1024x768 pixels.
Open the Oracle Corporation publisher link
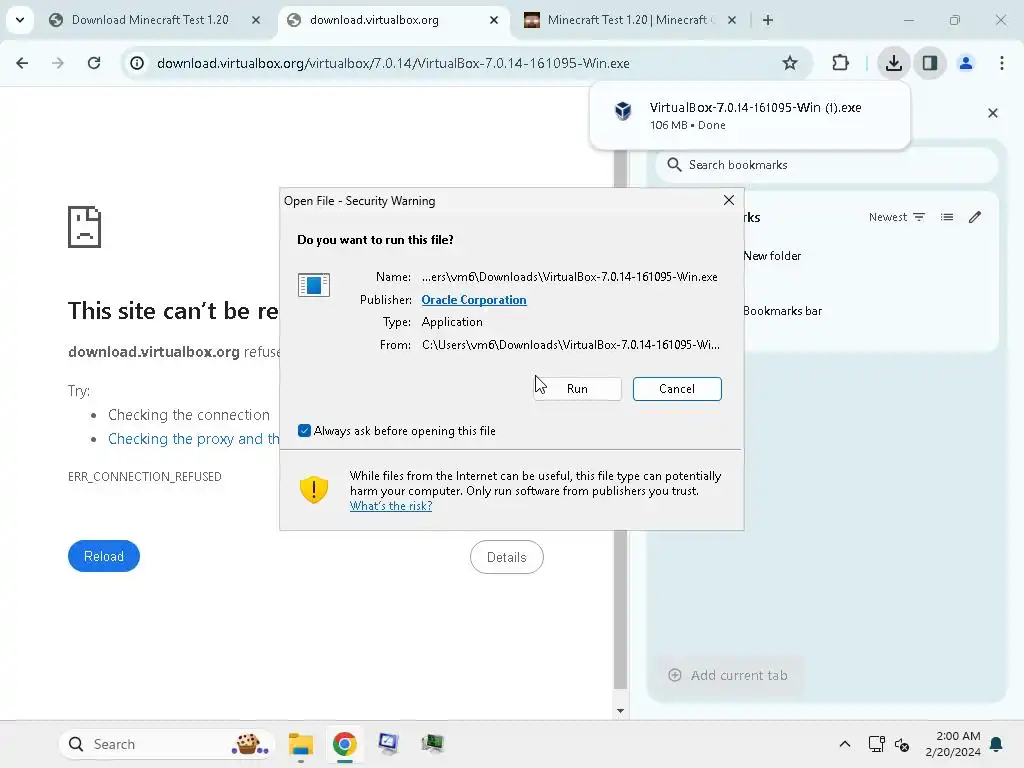click(474, 300)
